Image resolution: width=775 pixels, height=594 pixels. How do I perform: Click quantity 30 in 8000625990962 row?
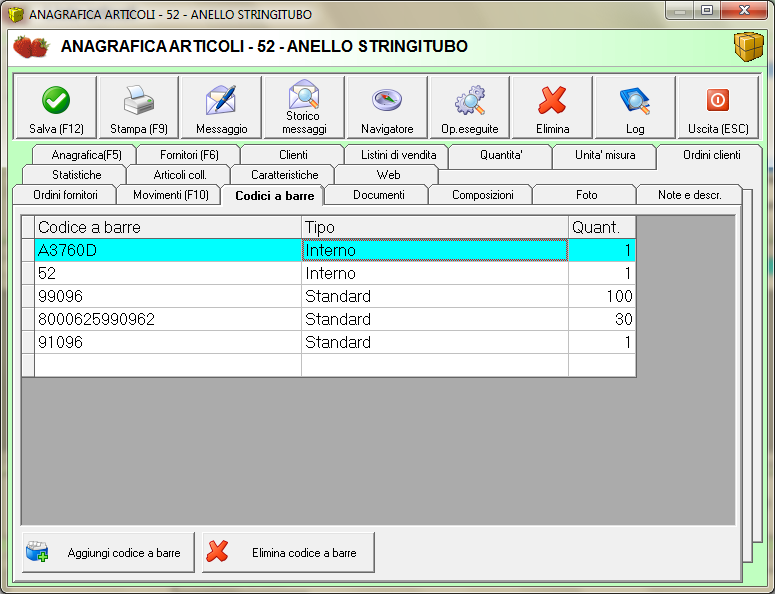pyautogui.click(x=602, y=319)
